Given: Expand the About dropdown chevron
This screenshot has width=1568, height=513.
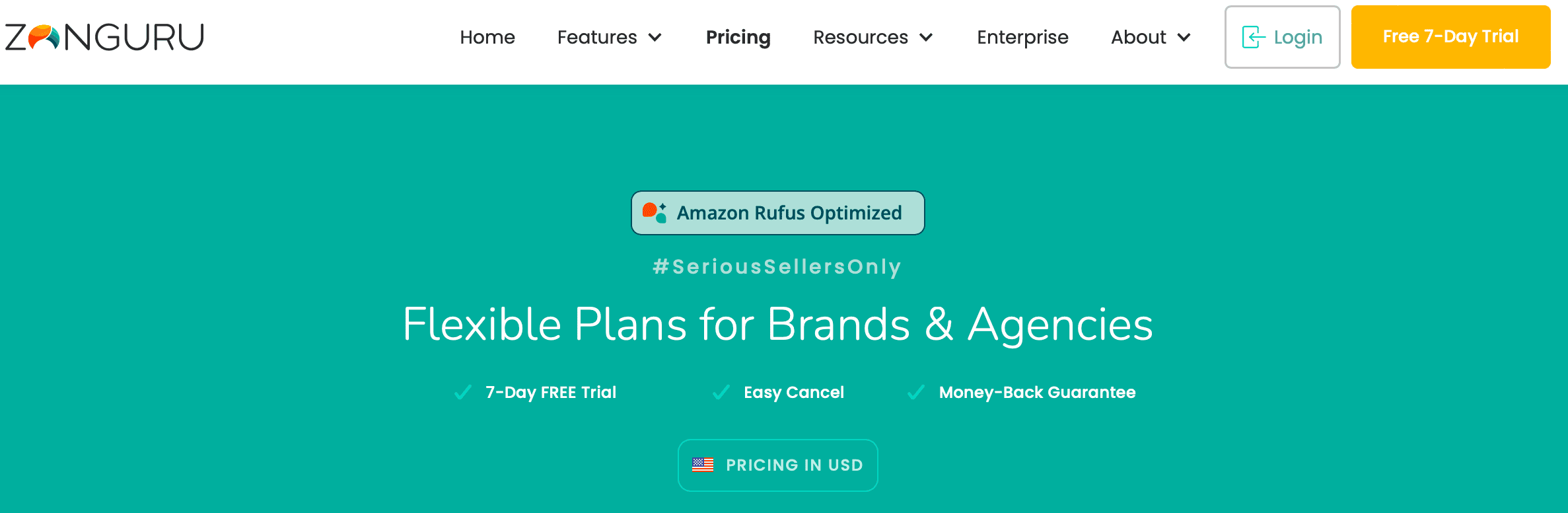Looking at the screenshot, I should click(x=1184, y=38).
